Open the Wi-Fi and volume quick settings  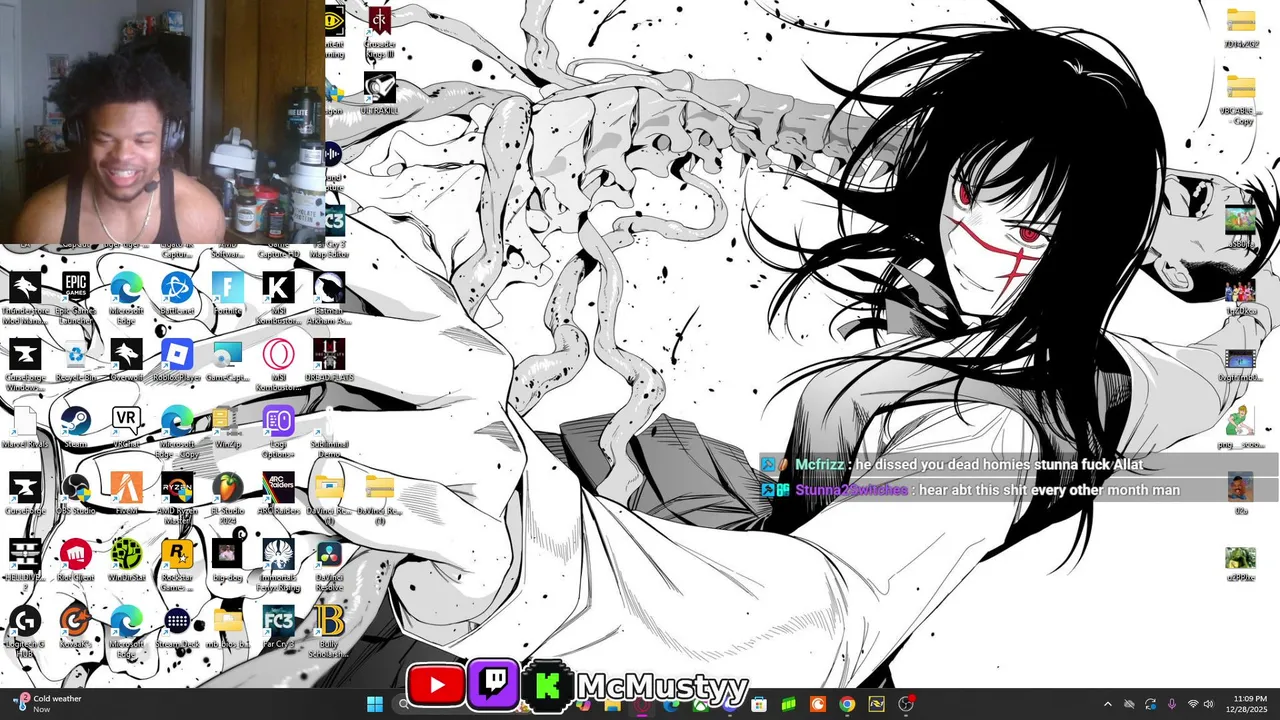click(x=1200, y=705)
